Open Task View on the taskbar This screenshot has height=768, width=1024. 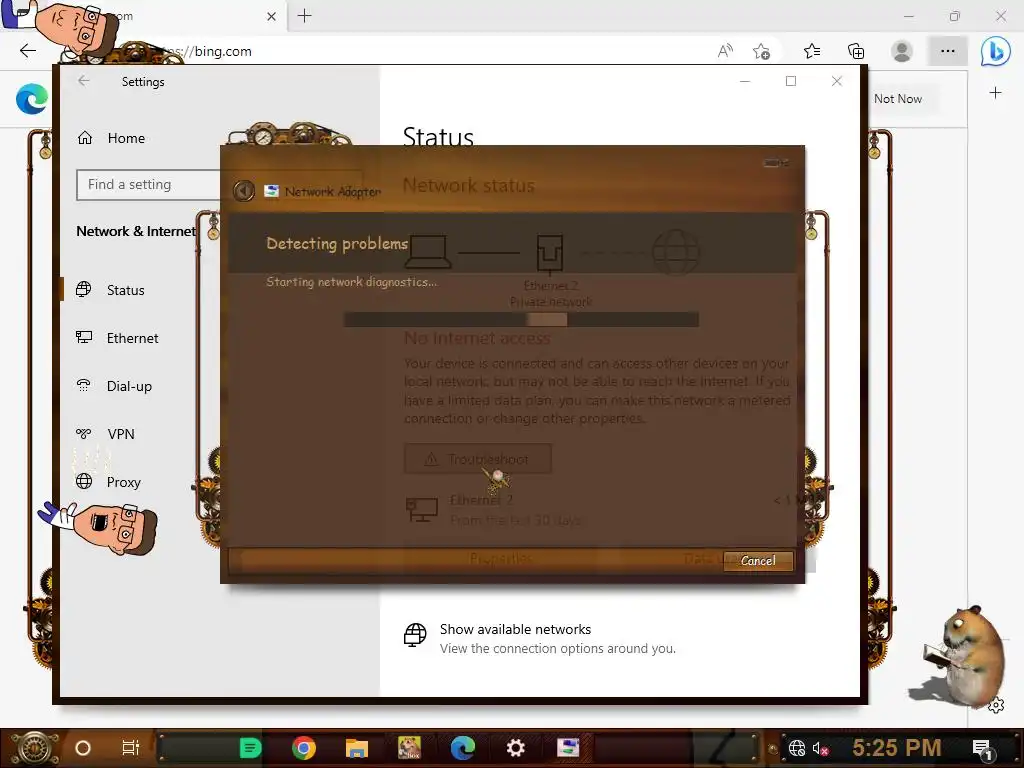pos(131,748)
